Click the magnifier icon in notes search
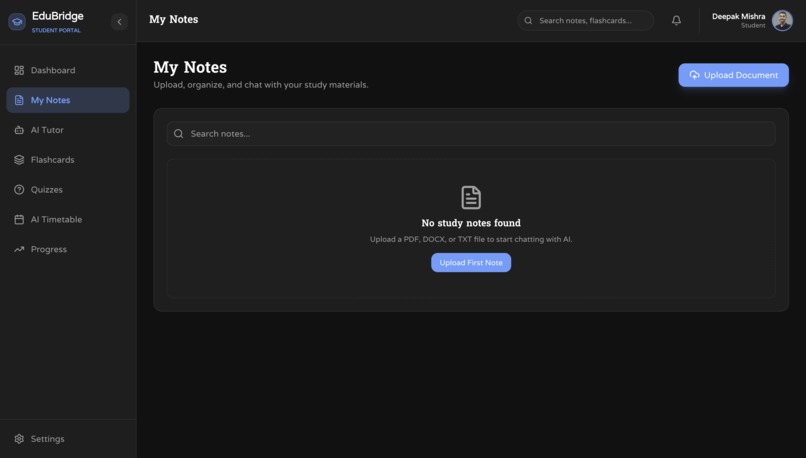Image resolution: width=806 pixels, height=458 pixels. click(x=178, y=134)
